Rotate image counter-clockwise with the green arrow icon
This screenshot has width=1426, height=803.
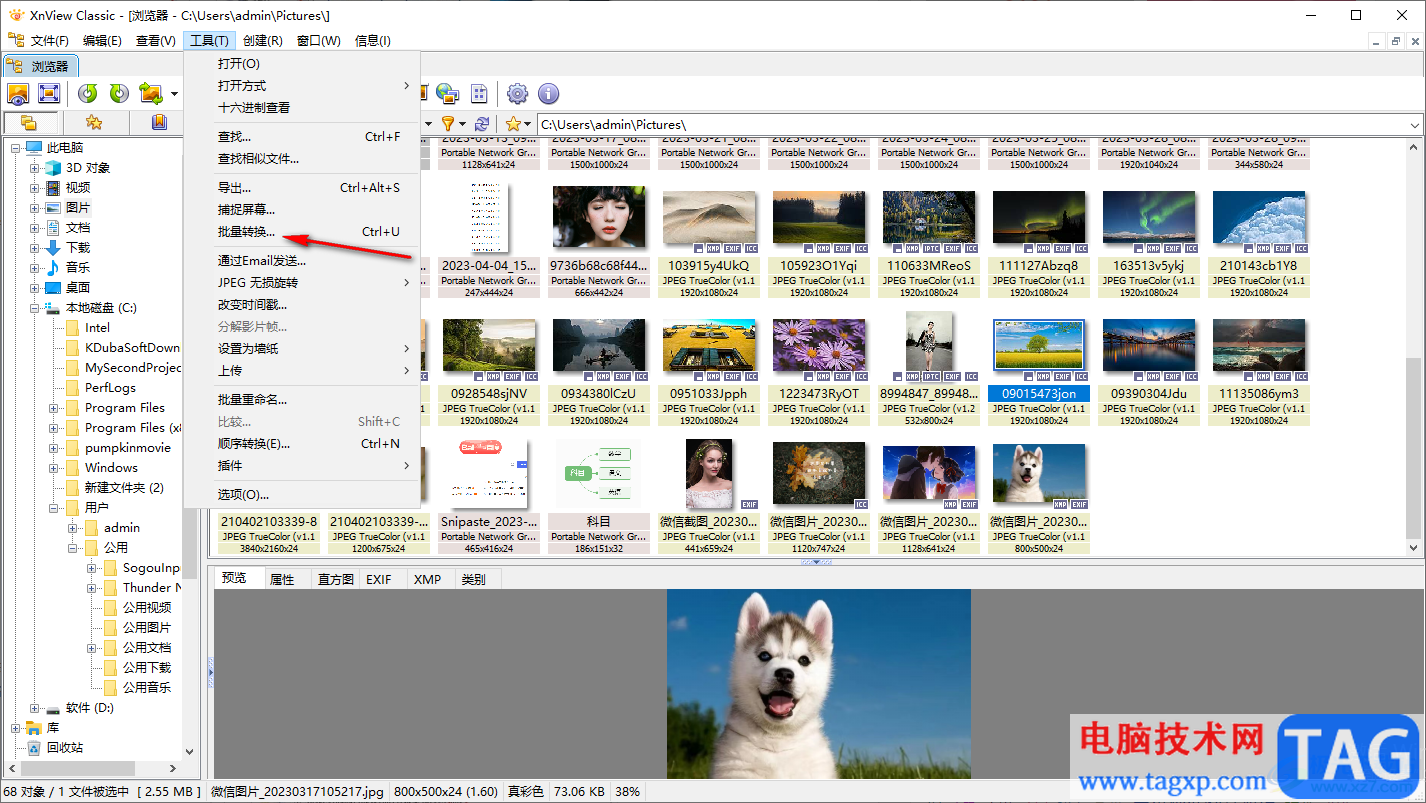88,93
